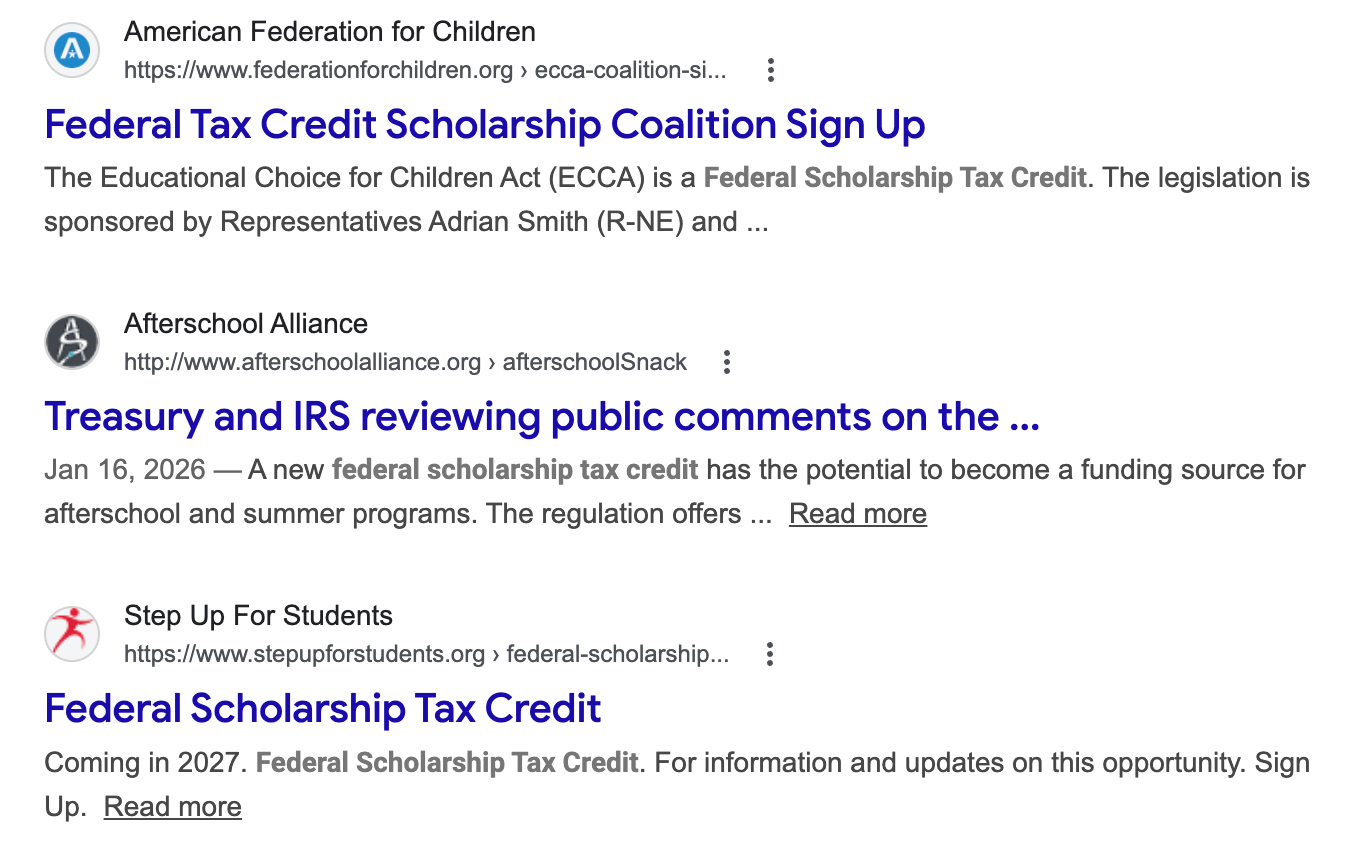Open the "Federal Scholarship Tax Credit" result title
Screen dimensions: 1372x860
tap(323, 709)
